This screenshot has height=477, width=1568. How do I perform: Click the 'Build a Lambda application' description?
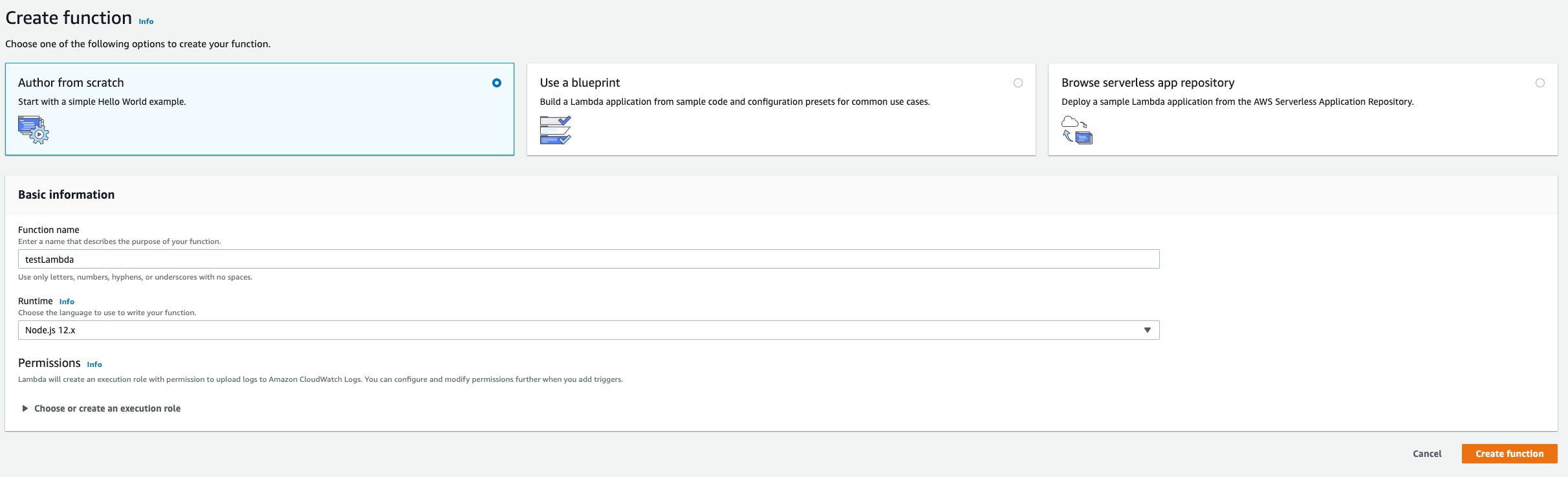tap(735, 102)
